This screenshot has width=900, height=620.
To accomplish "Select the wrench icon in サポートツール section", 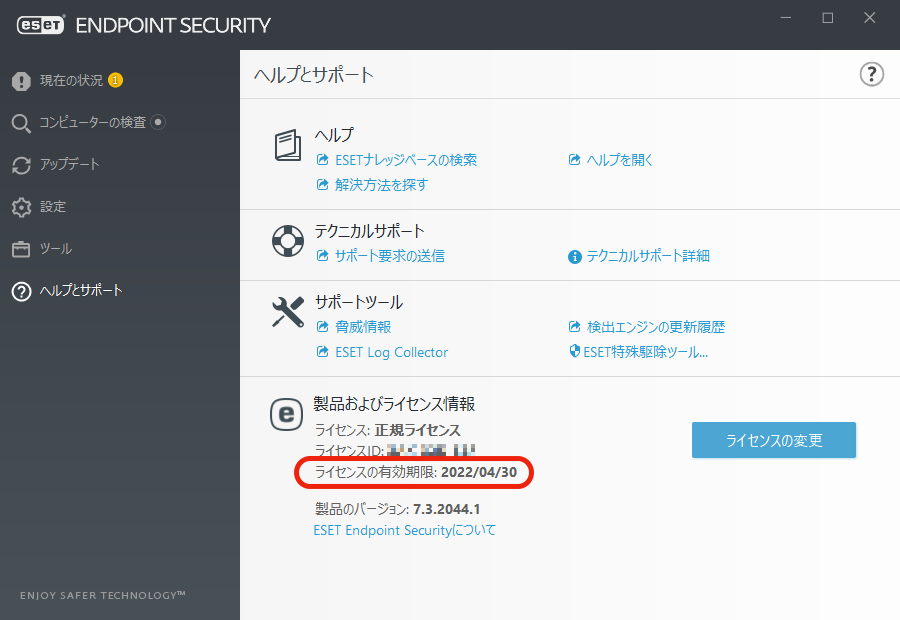I will (287, 312).
